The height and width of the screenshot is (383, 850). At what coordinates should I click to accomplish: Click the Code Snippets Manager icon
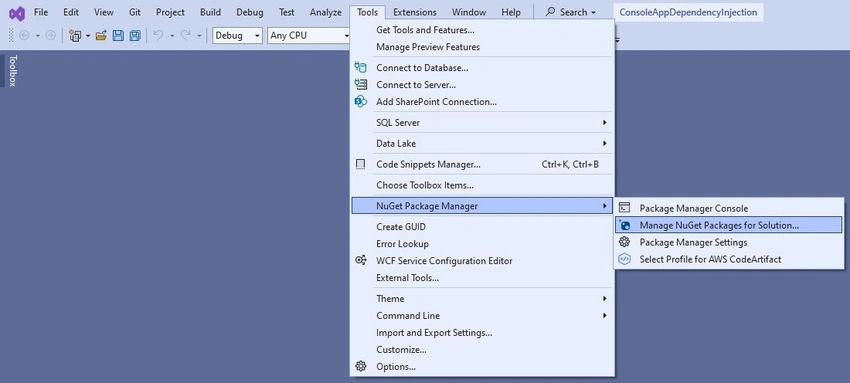360,164
